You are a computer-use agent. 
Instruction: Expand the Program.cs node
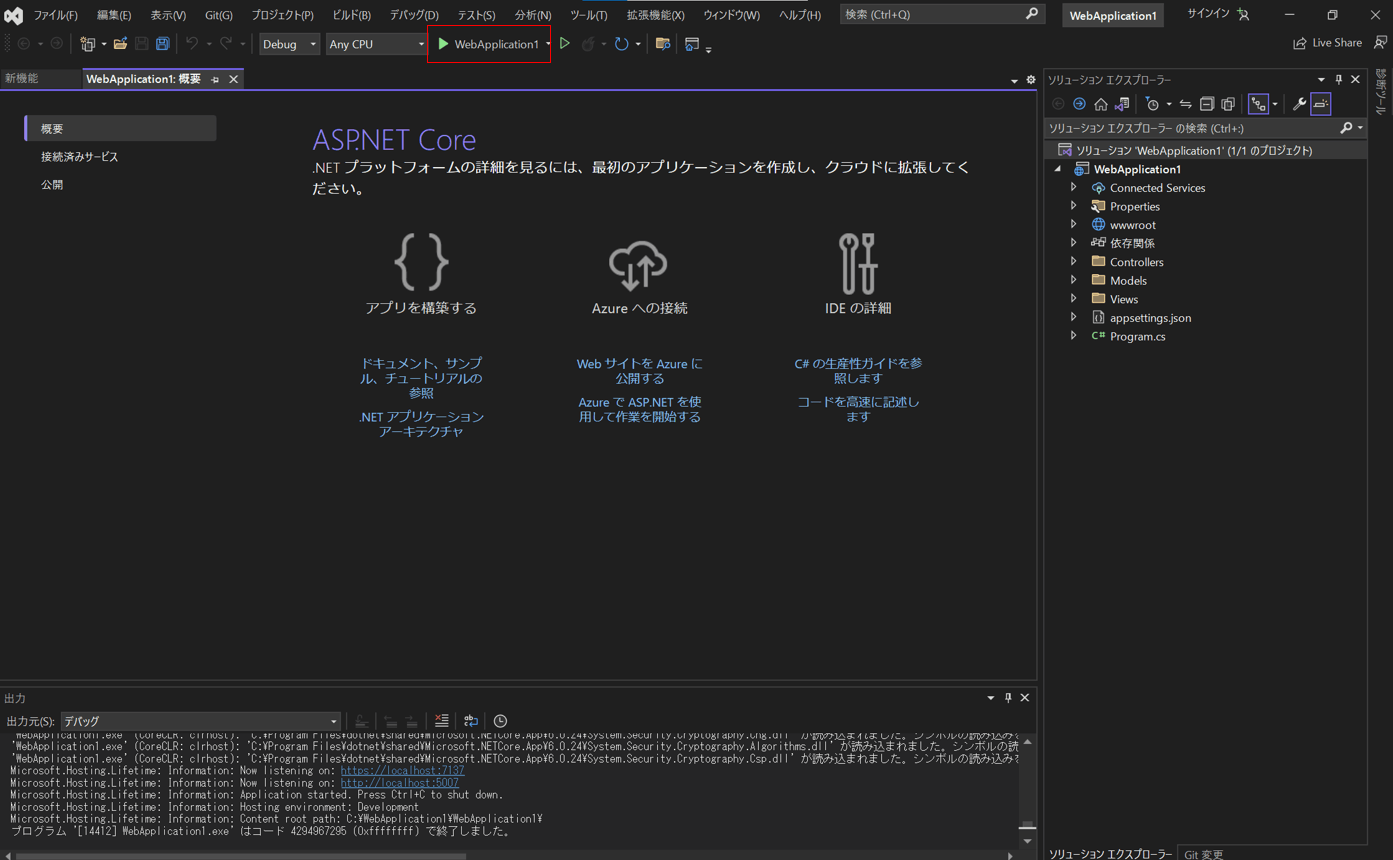coord(1074,336)
